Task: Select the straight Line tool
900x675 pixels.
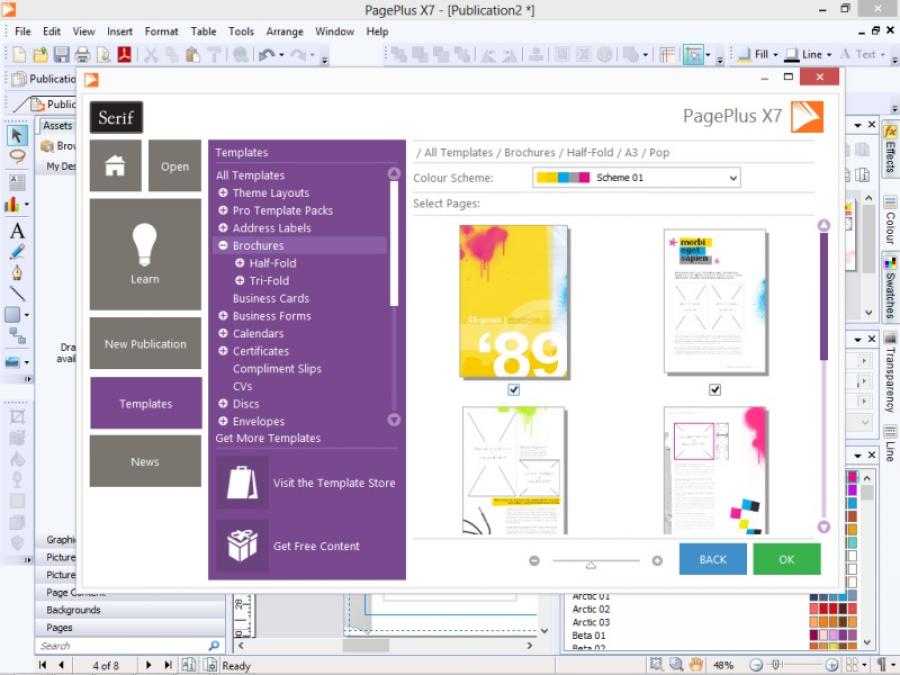Action: tap(17, 293)
